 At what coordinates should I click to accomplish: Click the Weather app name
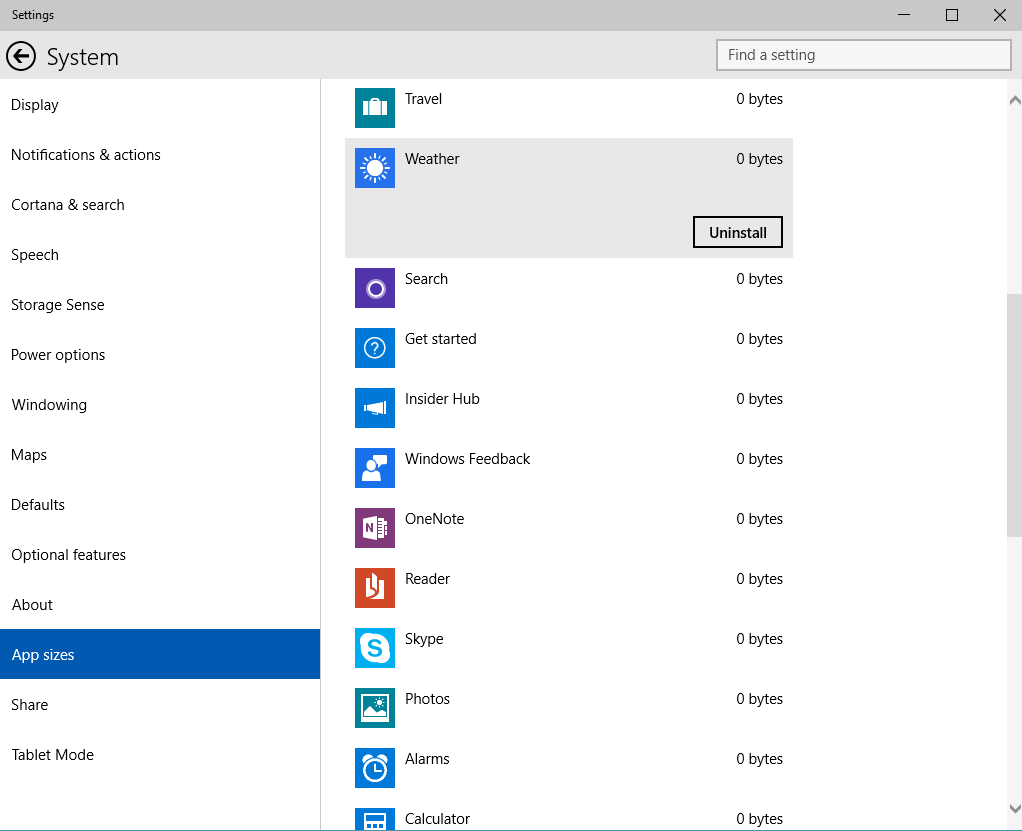(431, 159)
